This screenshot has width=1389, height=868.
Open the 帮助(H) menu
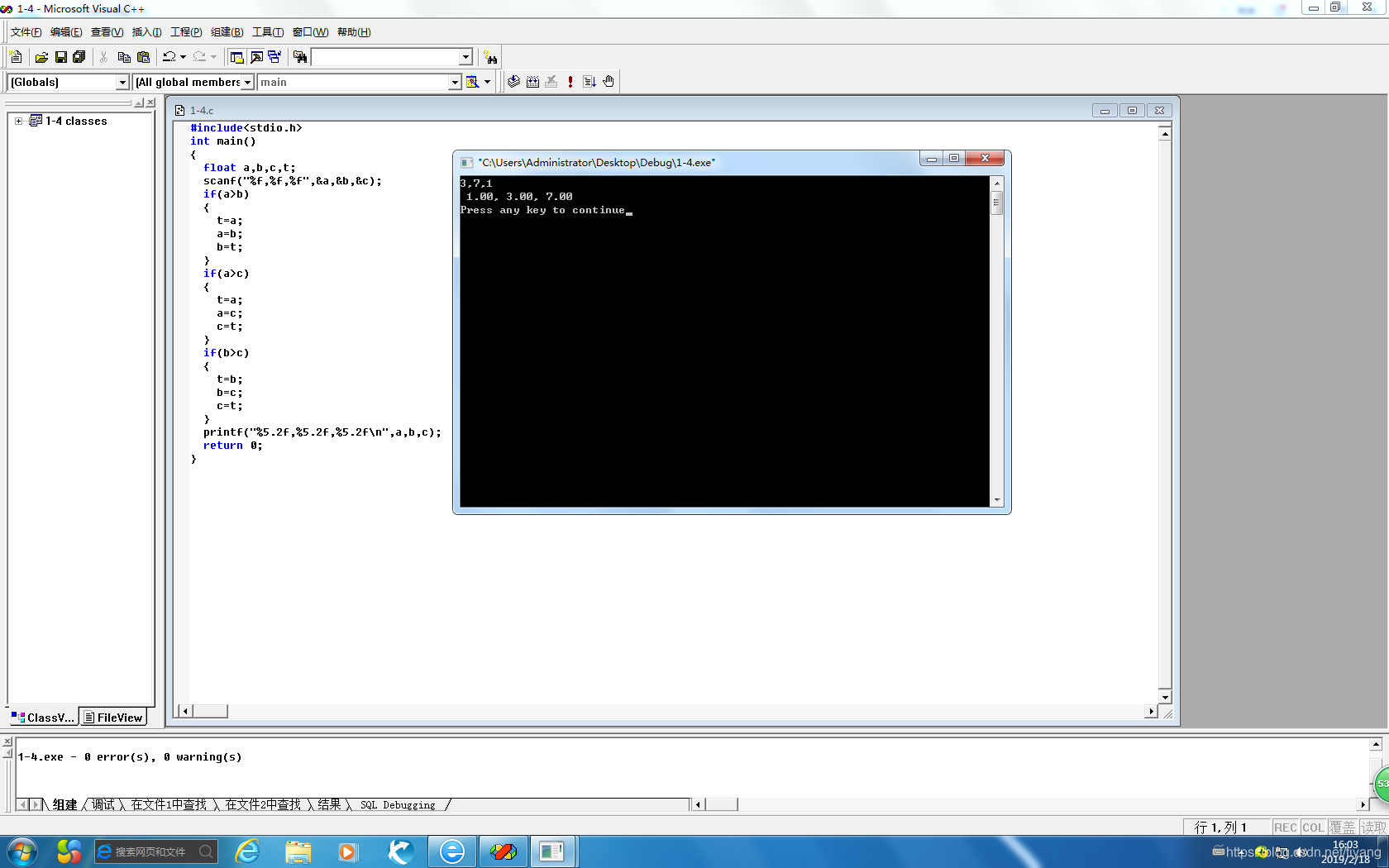coord(354,32)
